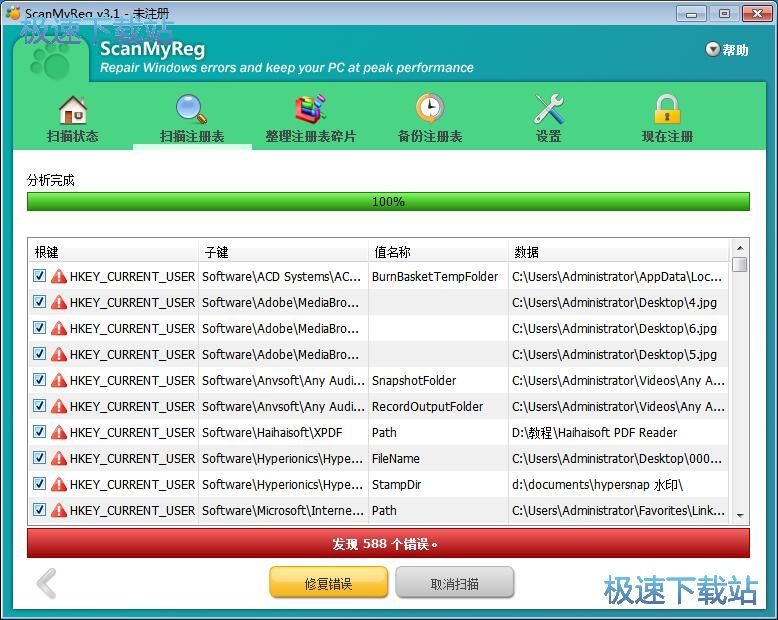Click warning icon of Haihaisoft\XPDF row
778x620 pixels.
tap(59, 433)
